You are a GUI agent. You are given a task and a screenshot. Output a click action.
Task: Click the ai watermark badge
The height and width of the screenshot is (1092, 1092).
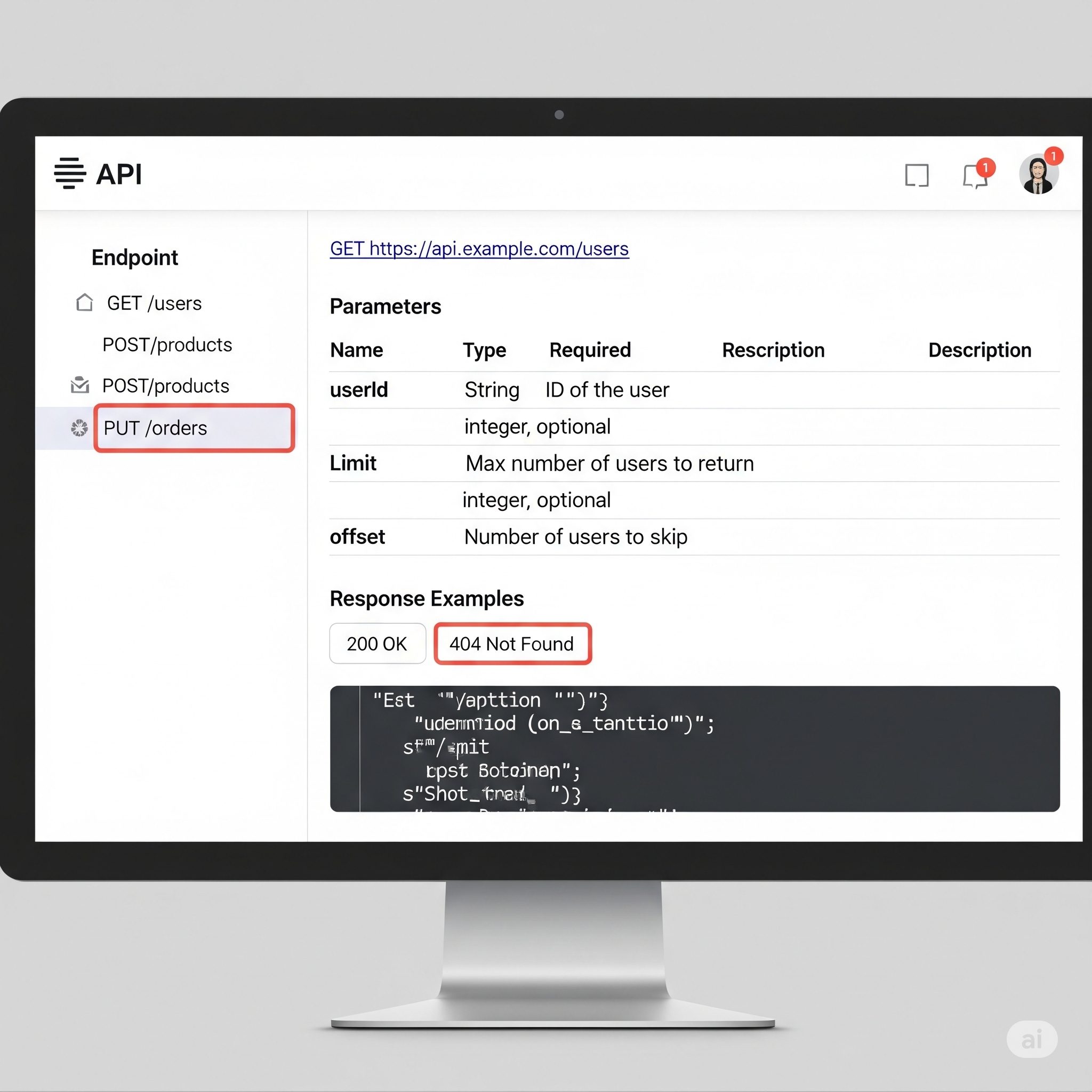point(1032,1039)
